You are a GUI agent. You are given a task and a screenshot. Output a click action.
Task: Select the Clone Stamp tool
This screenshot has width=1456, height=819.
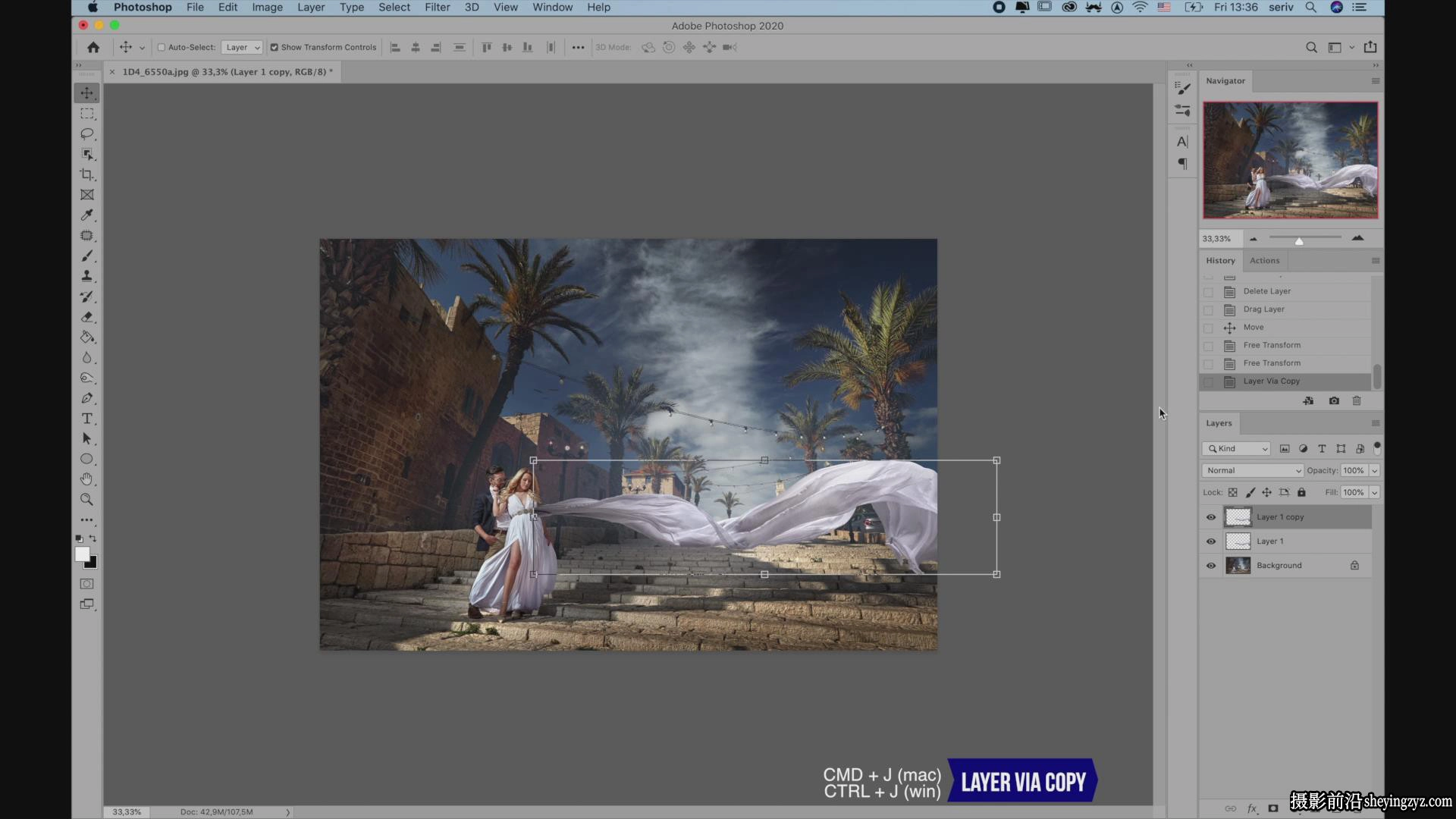pos(87,276)
